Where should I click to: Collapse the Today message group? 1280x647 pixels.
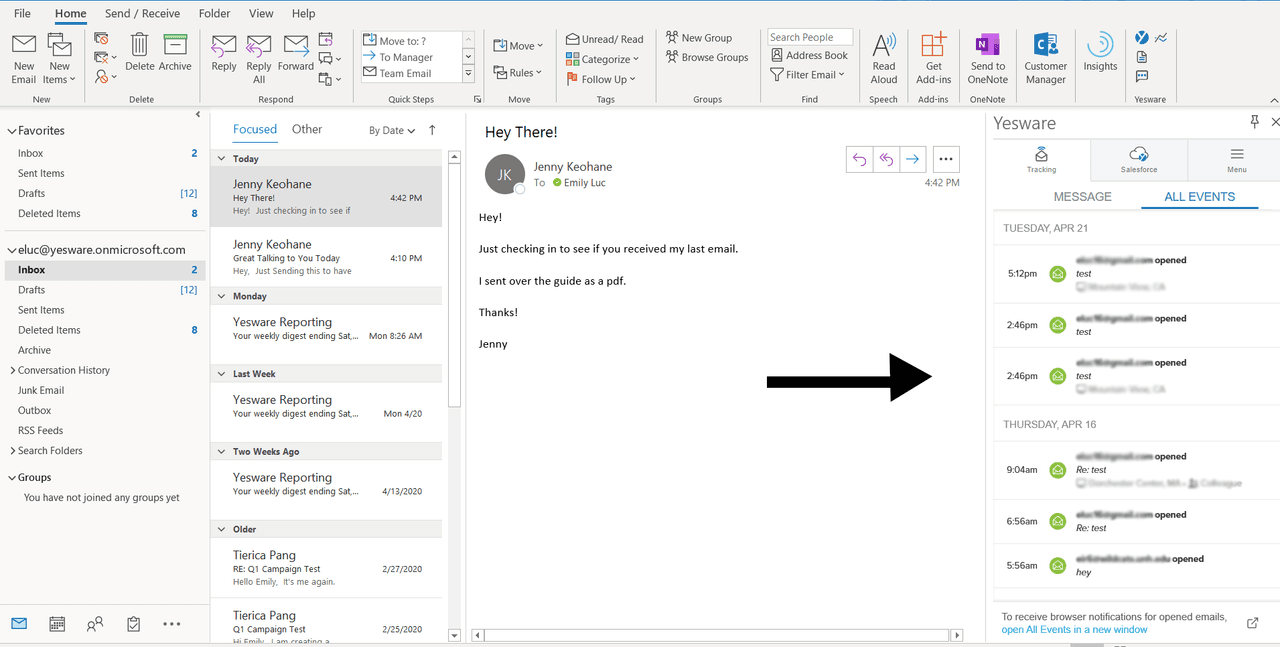222,159
